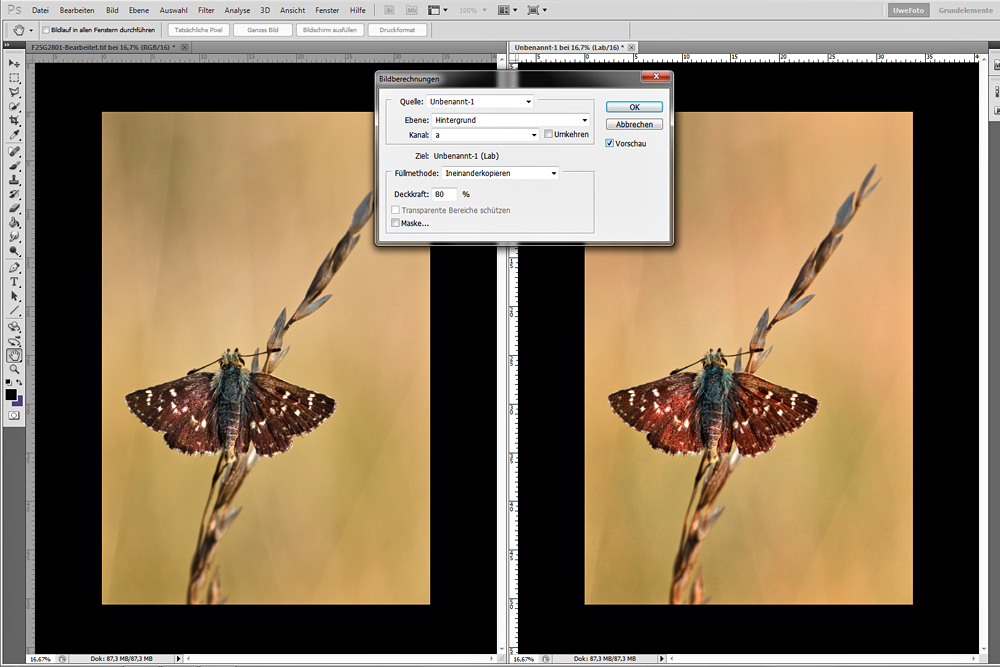Select the Move tool
The height and width of the screenshot is (667, 1000).
point(15,63)
